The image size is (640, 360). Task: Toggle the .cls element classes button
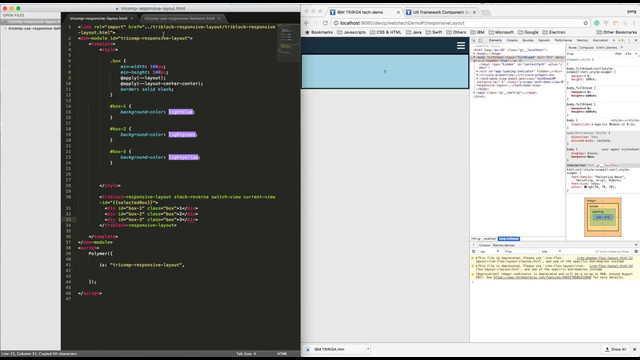pos(628,53)
